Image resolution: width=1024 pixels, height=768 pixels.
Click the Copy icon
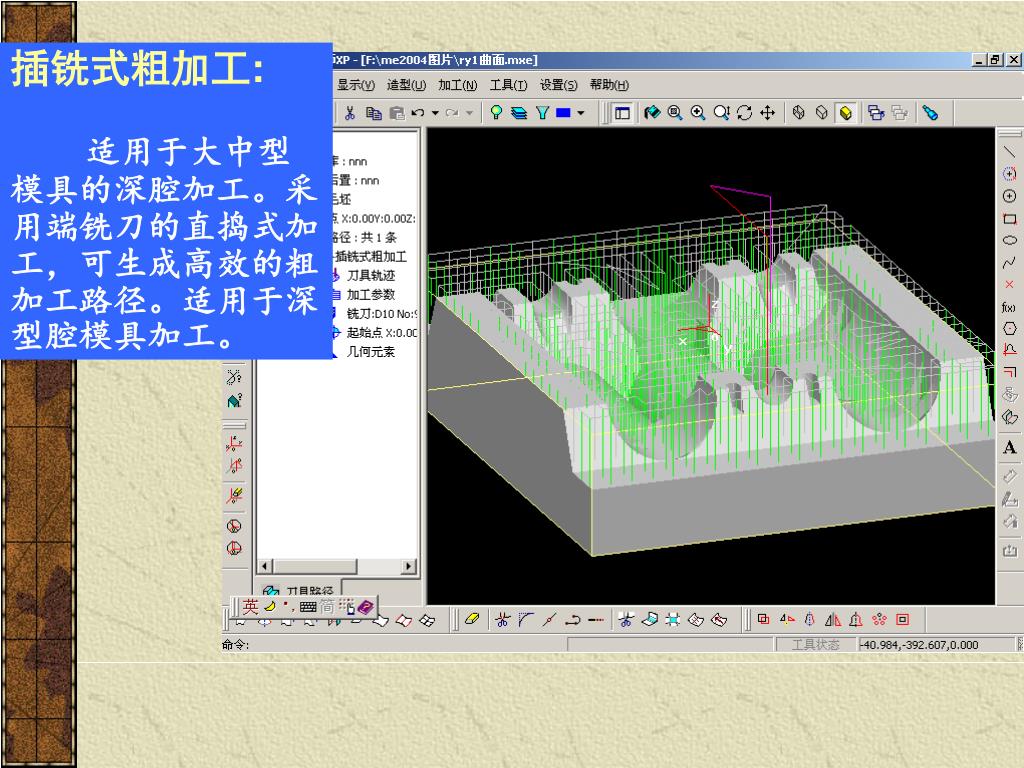click(374, 113)
